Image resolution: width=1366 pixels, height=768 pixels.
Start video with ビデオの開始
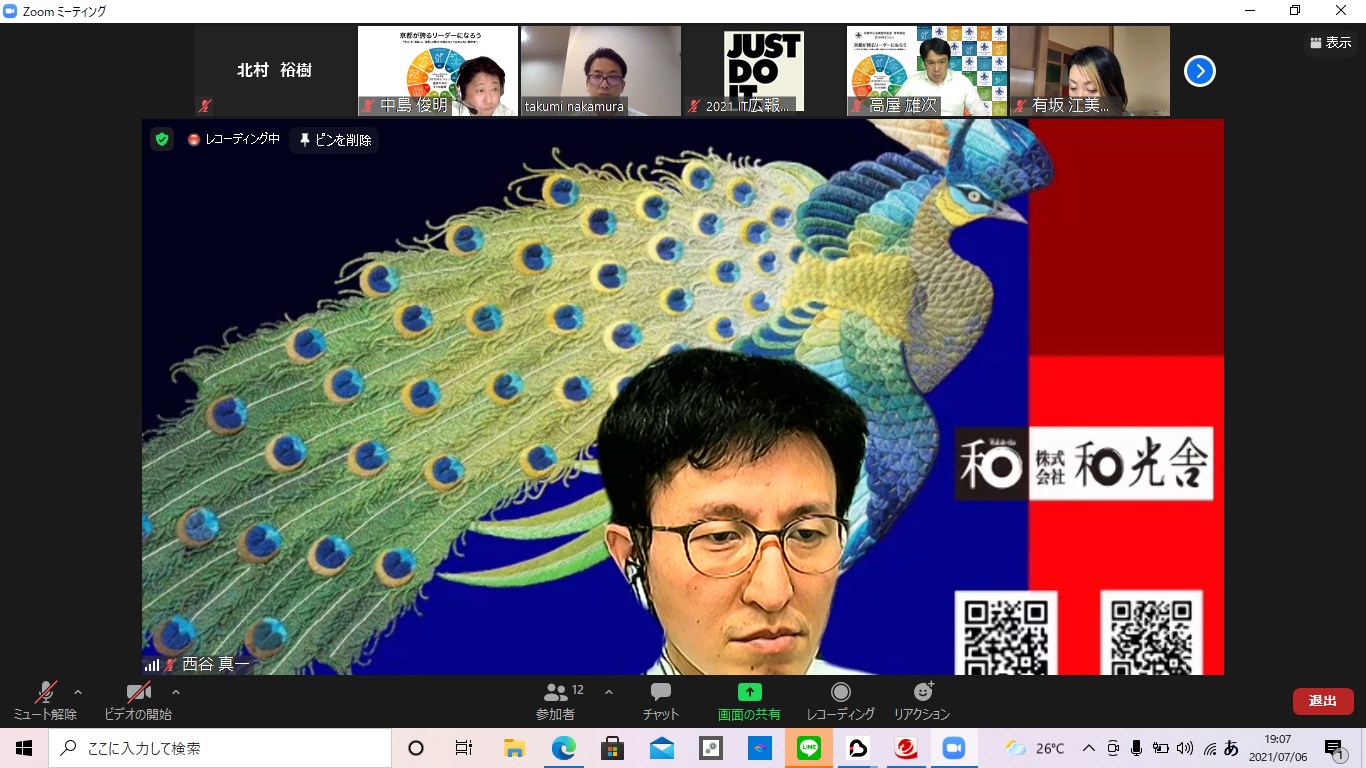138,701
